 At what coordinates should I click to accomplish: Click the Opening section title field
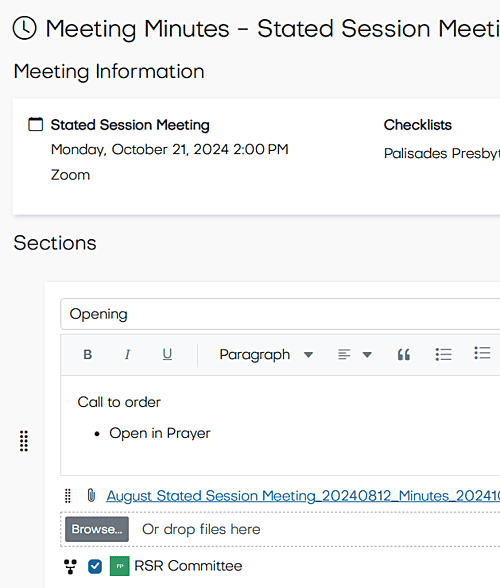(x=280, y=314)
